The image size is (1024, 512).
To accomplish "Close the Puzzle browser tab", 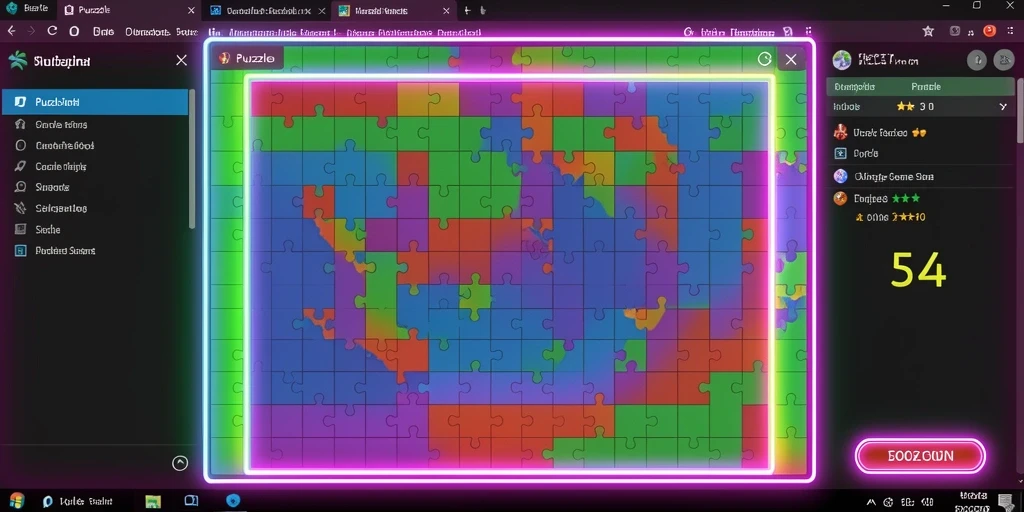I will [191, 10].
